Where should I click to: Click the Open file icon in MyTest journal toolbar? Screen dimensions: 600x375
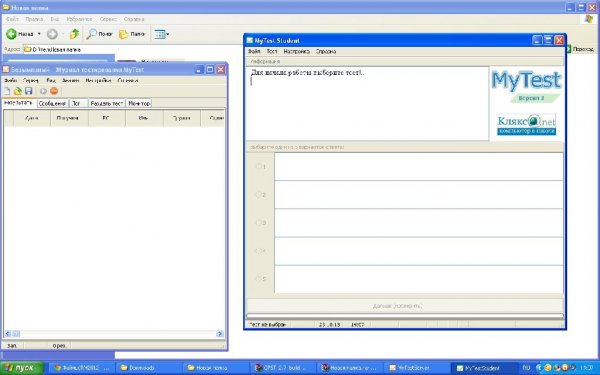click(18, 91)
